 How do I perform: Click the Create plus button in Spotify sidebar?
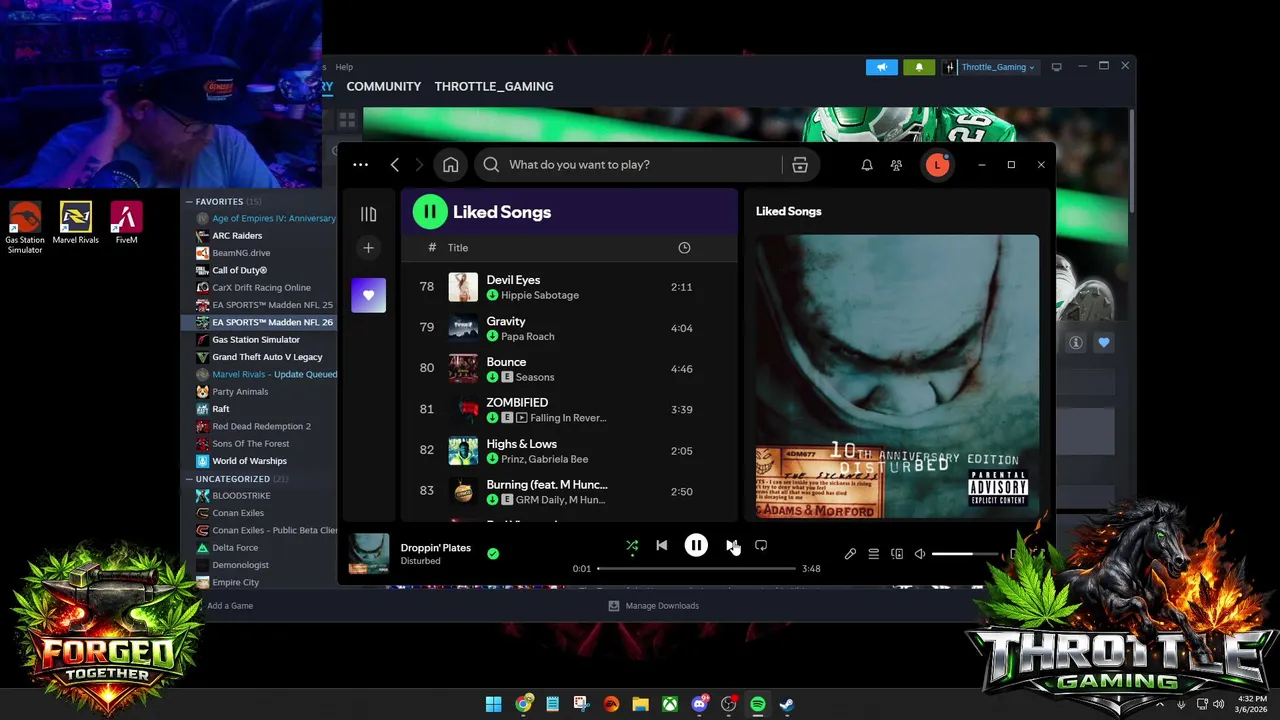pyautogui.click(x=368, y=248)
